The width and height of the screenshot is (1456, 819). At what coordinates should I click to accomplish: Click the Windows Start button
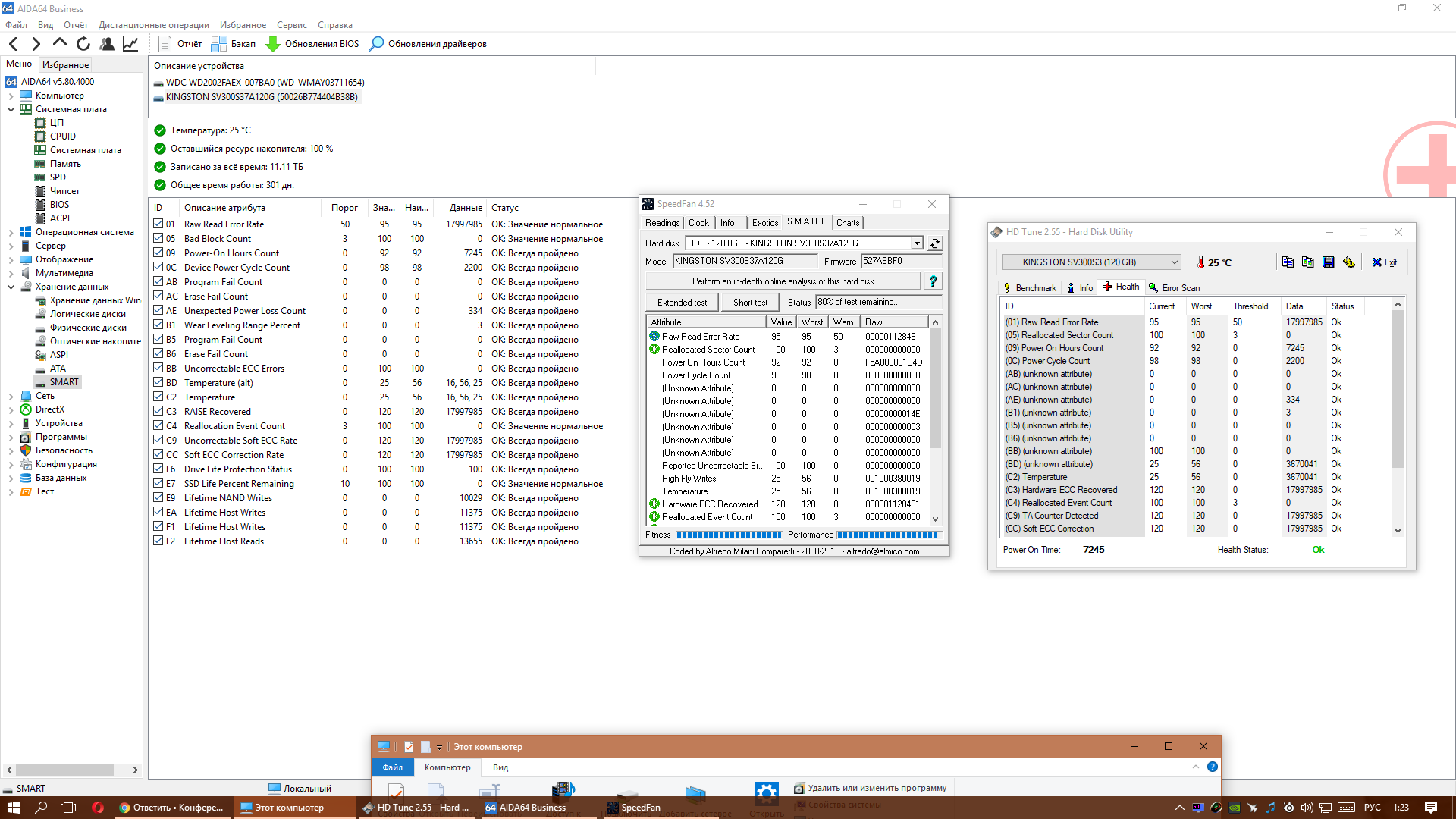[x=13, y=808]
